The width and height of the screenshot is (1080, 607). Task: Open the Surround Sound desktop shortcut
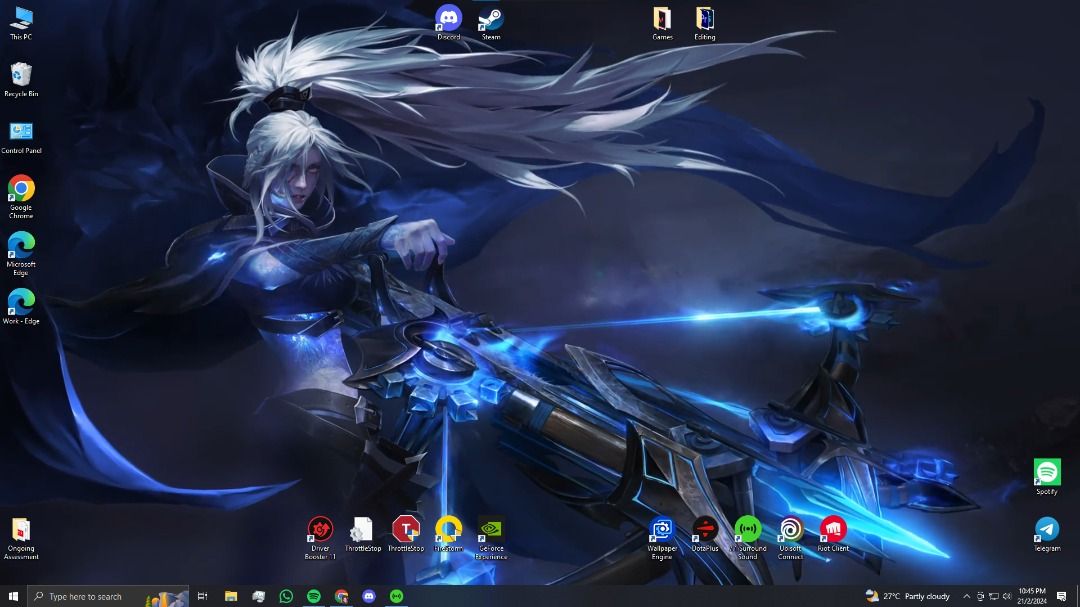747,537
